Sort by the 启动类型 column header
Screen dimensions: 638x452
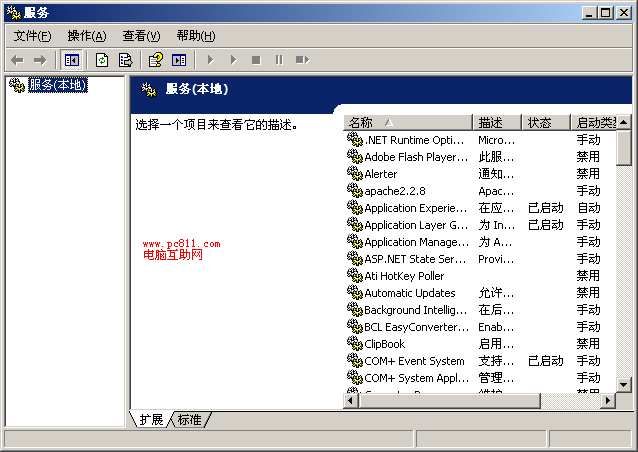point(594,122)
